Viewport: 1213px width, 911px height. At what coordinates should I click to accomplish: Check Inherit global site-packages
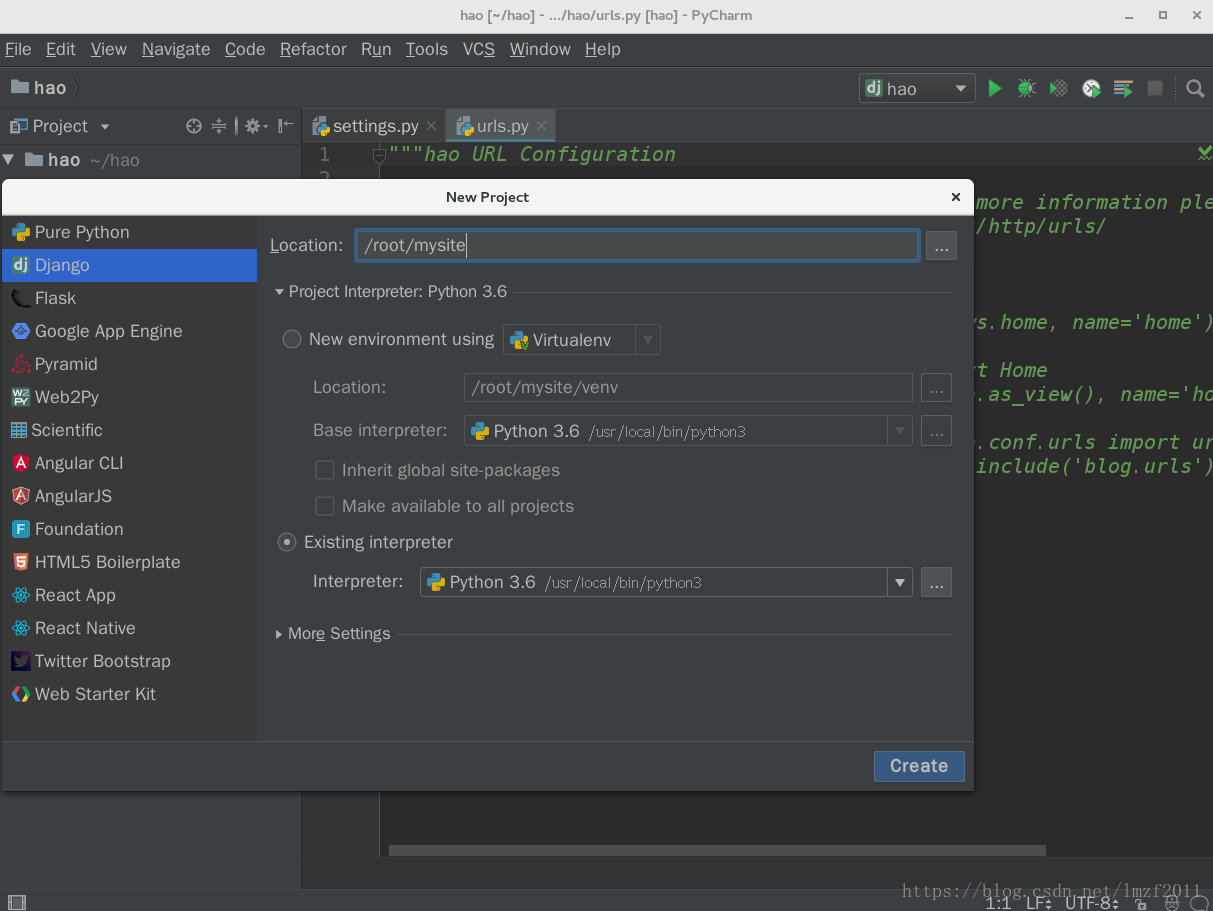click(x=325, y=470)
